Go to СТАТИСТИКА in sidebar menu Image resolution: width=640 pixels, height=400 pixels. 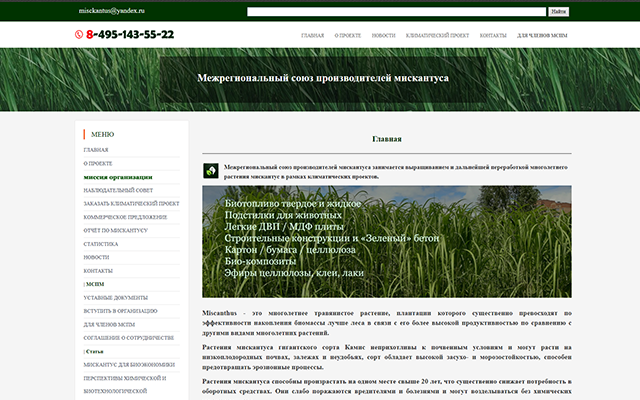pyautogui.click(x=101, y=243)
